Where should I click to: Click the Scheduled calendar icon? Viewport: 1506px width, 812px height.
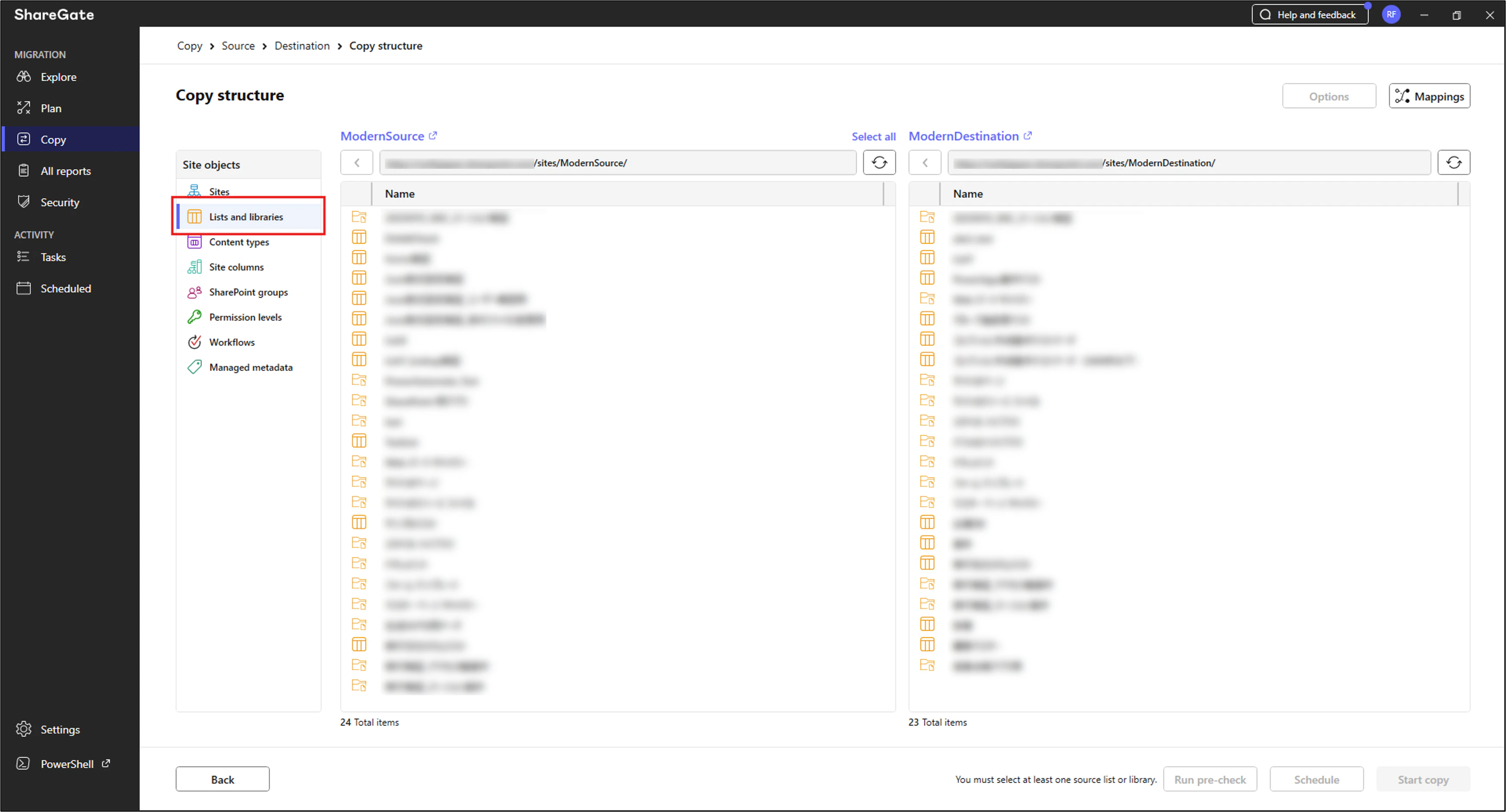tap(23, 288)
